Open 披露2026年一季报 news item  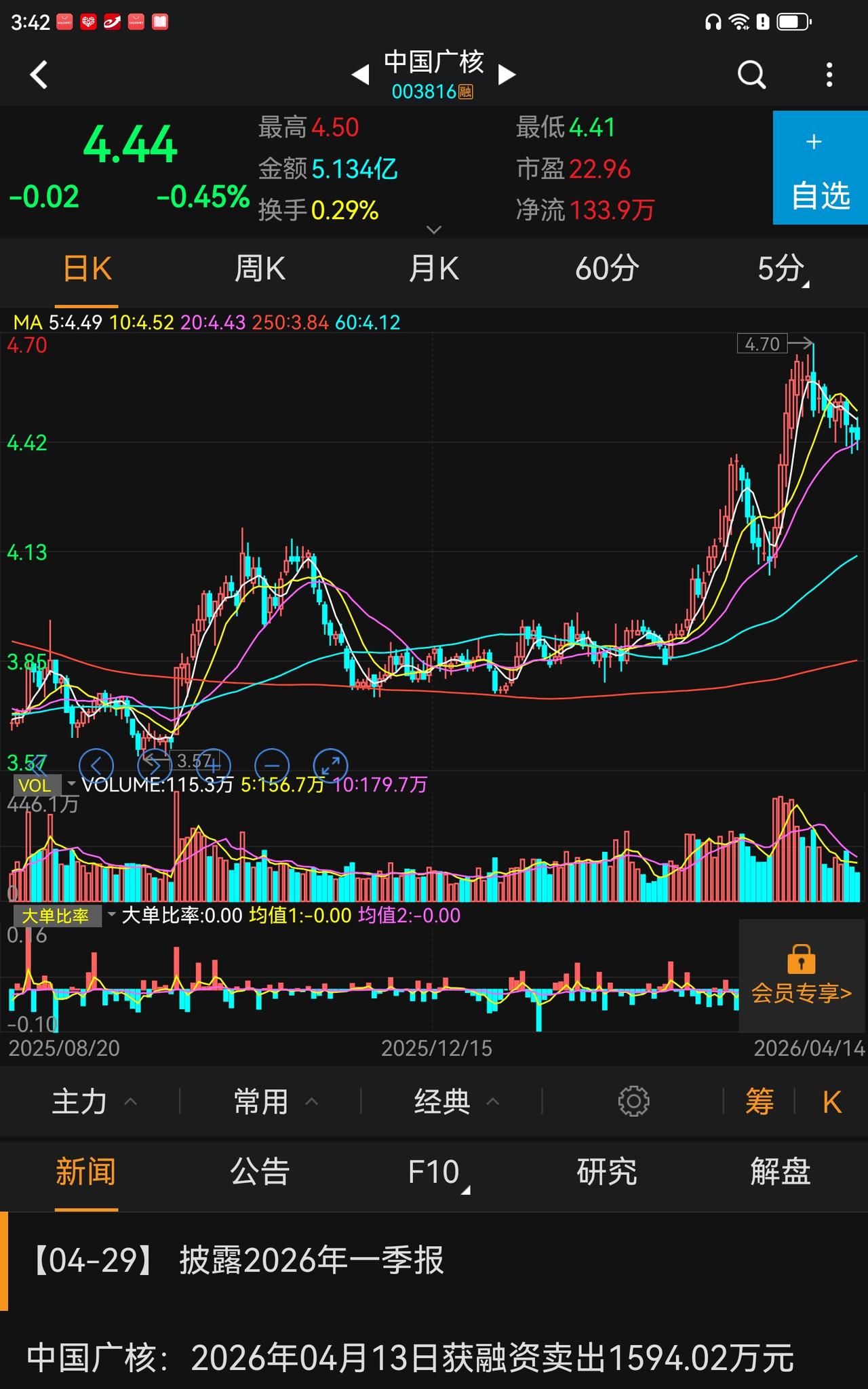[434, 1261]
